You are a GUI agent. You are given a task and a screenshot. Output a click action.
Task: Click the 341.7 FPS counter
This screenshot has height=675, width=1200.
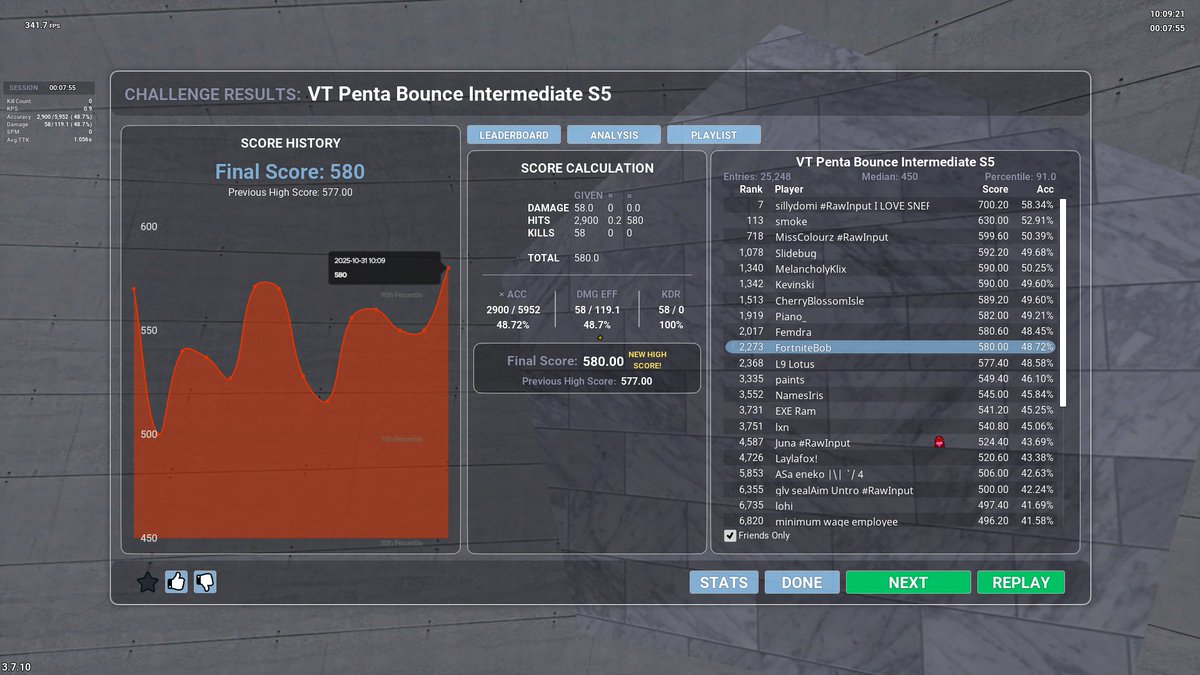tap(42, 25)
